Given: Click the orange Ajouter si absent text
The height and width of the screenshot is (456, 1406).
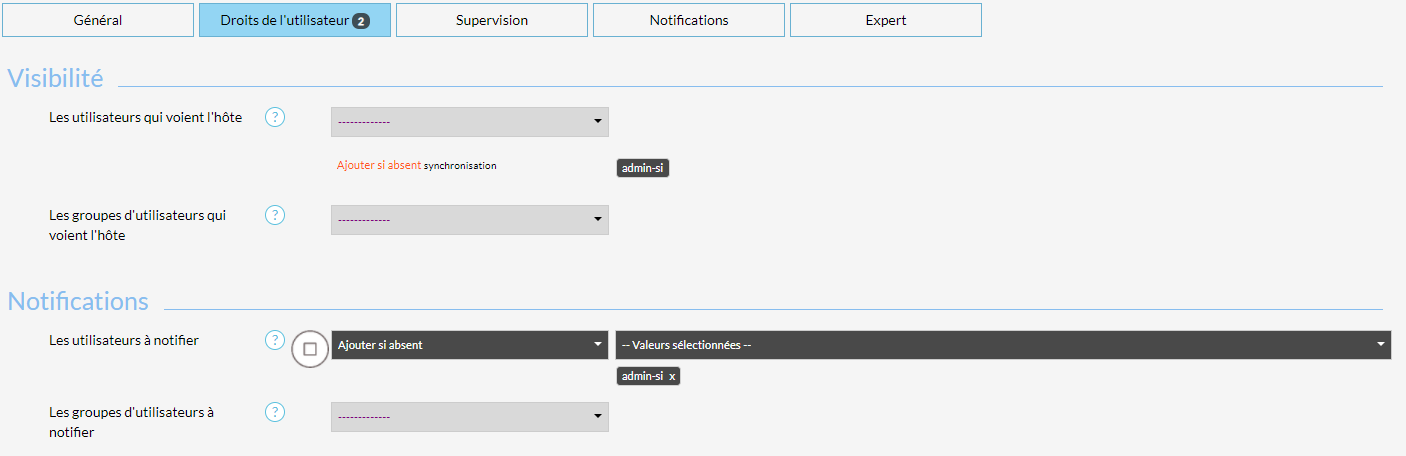Looking at the screenshot, I should pyautogui.click(x=379, y=166).
